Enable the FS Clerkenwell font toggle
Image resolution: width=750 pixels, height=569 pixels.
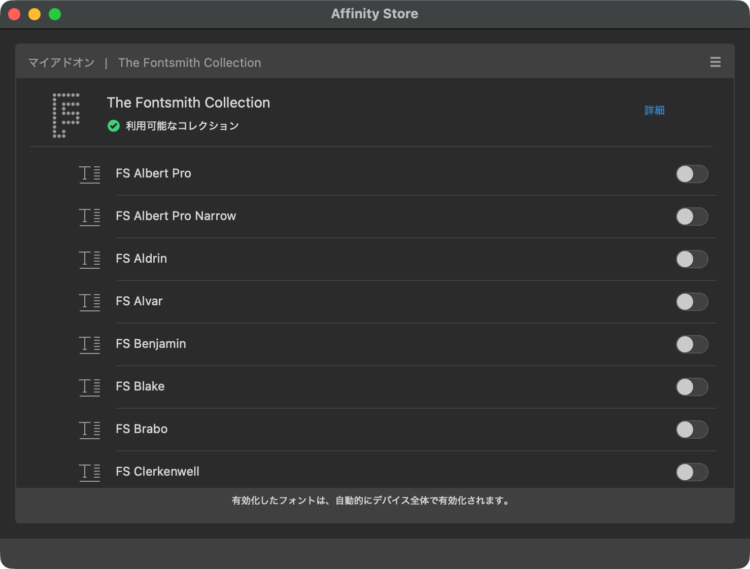coord(691,472)
